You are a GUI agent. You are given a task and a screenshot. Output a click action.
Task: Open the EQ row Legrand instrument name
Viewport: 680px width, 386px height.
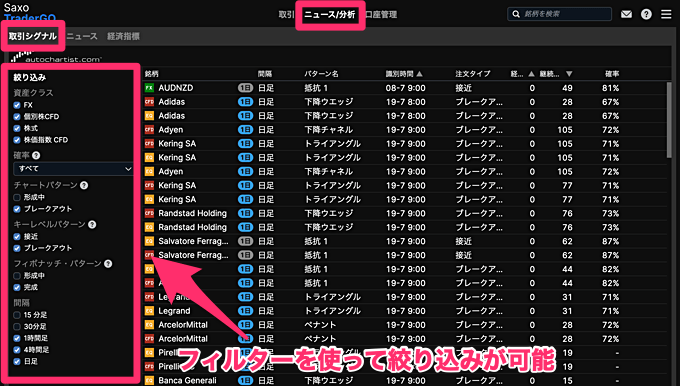[174, 311]
